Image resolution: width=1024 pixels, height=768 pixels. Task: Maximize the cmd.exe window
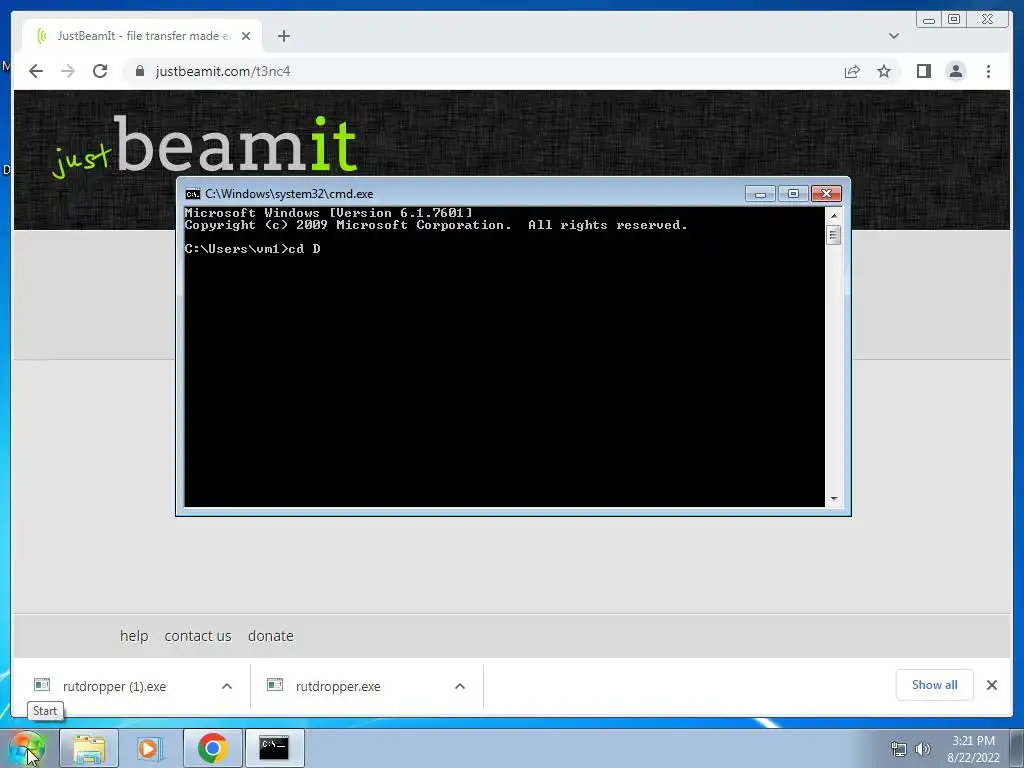[x=793, y=194]
